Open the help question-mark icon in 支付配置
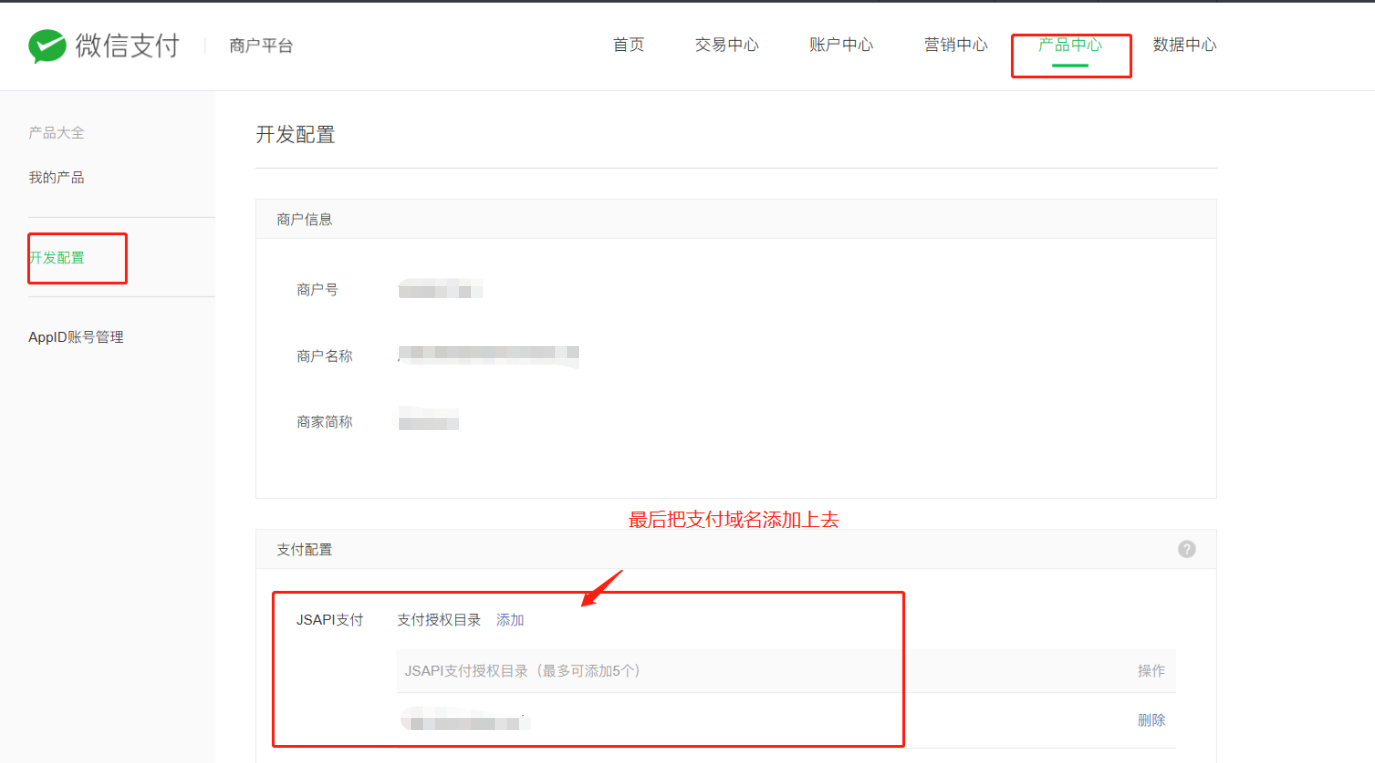Screen dimensions: 1375x763 1187,549
